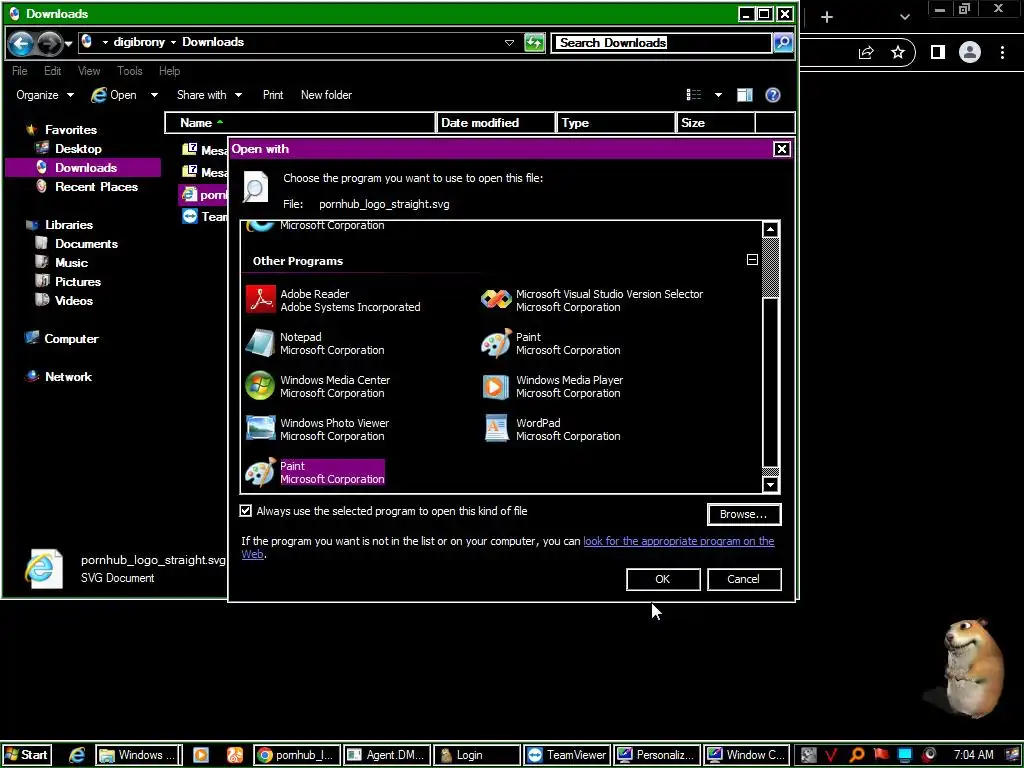Choose Notepad from Other Programs
This screenshot has width=1024, height=768.
[315, 344]
